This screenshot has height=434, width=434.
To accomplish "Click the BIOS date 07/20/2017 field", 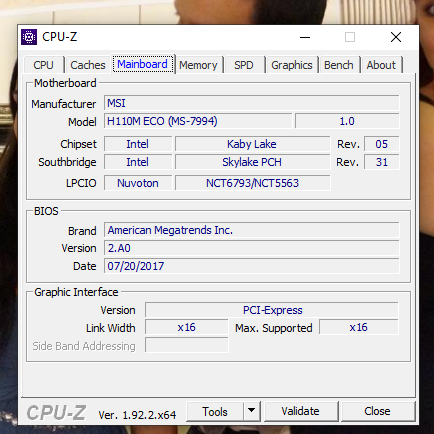I will [x=252, y=266].
